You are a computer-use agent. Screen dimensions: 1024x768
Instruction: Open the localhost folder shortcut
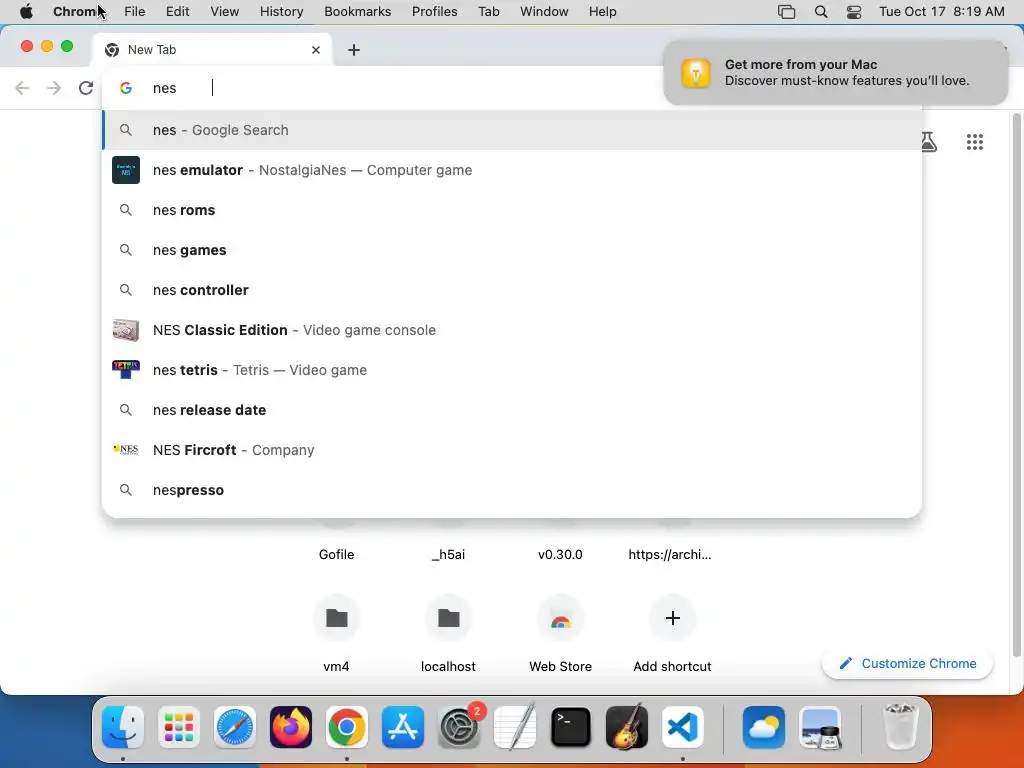[x=449, y=618]
